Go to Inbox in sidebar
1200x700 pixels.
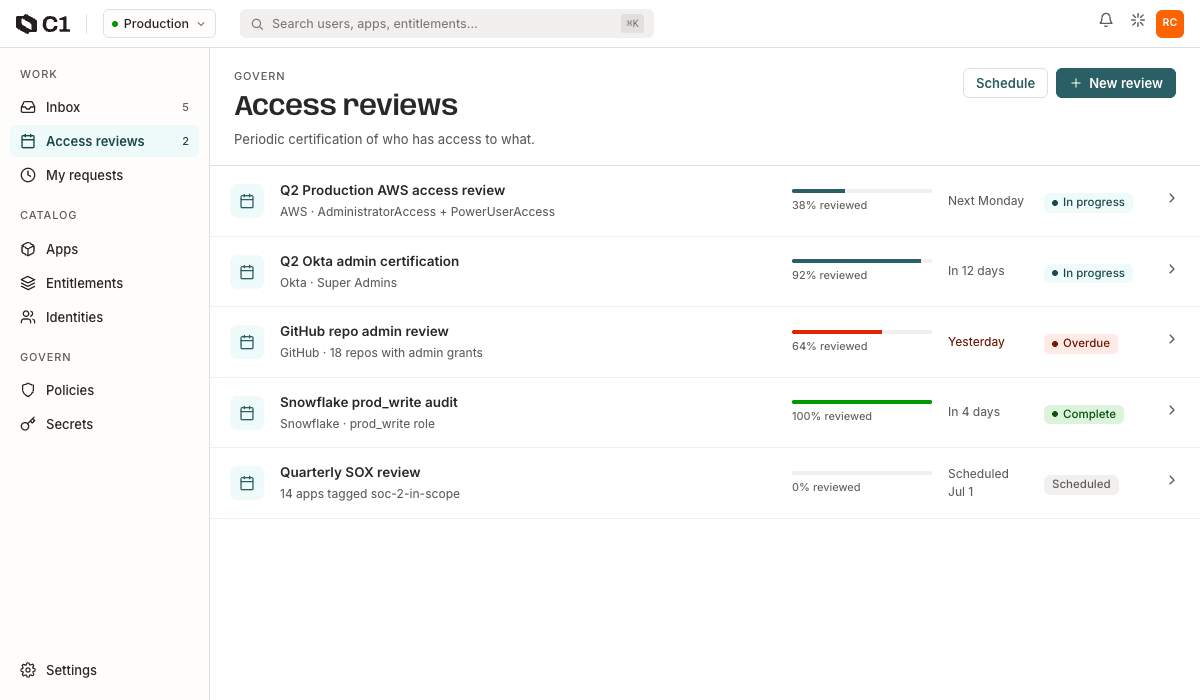click(x=104, y=107)
